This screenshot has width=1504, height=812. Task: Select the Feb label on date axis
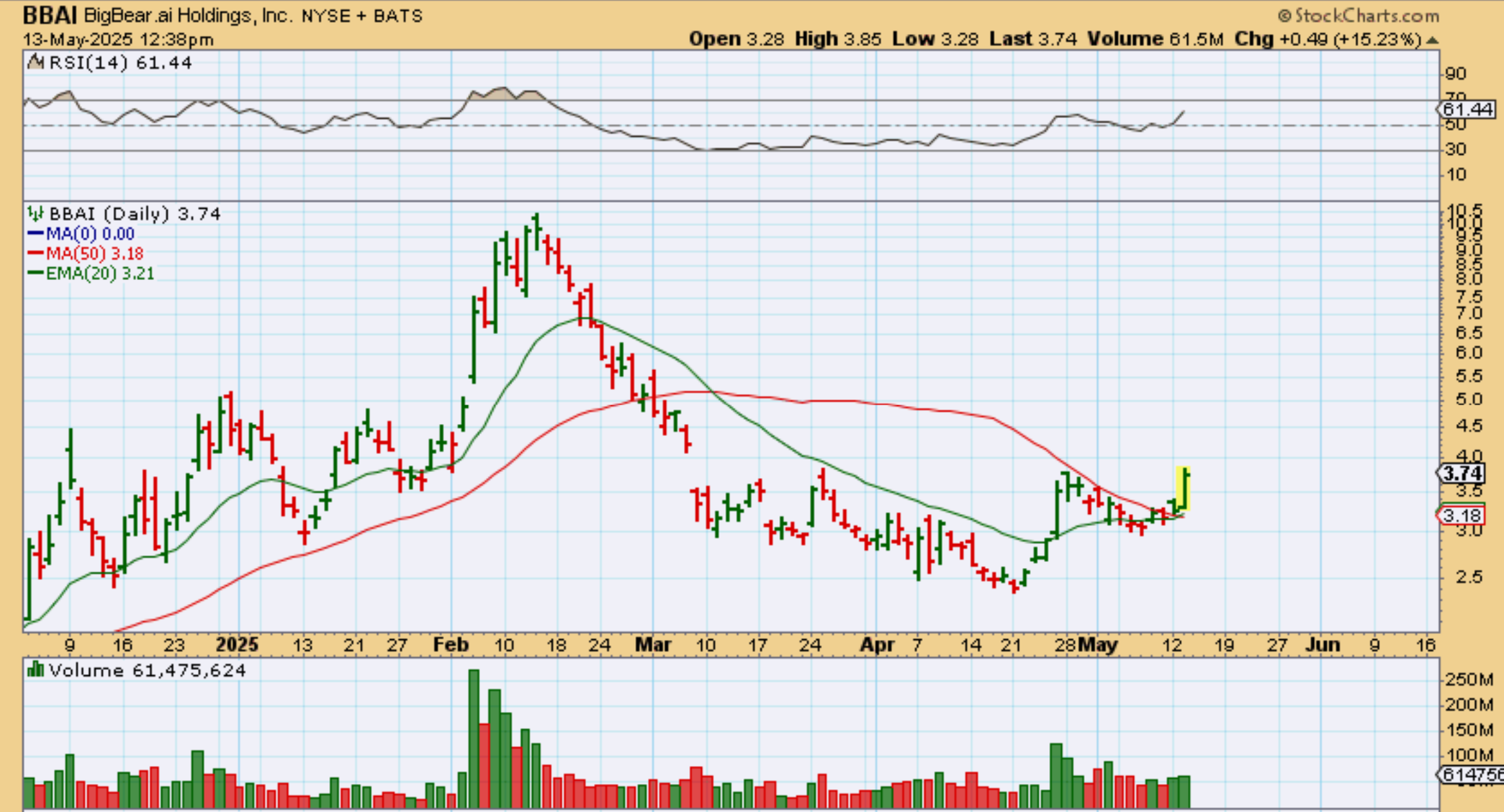click(x=451, y=645)
